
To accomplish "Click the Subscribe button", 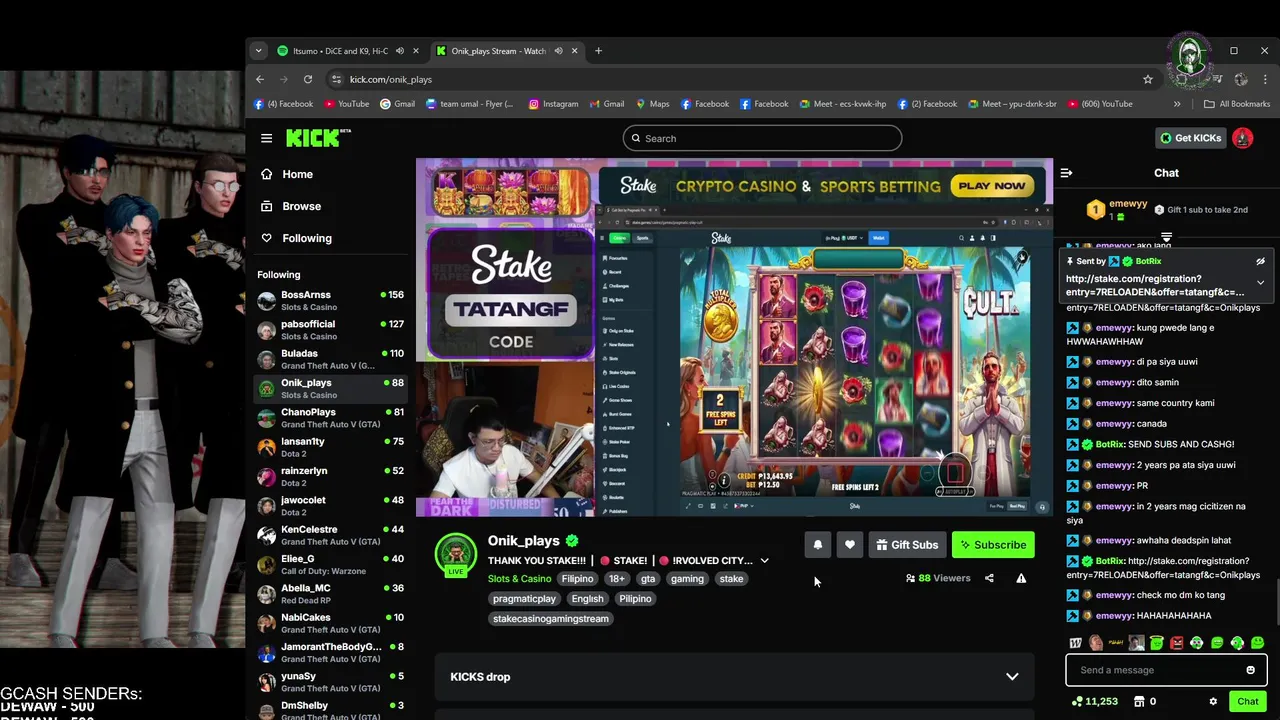I will (x=993, y=545).
